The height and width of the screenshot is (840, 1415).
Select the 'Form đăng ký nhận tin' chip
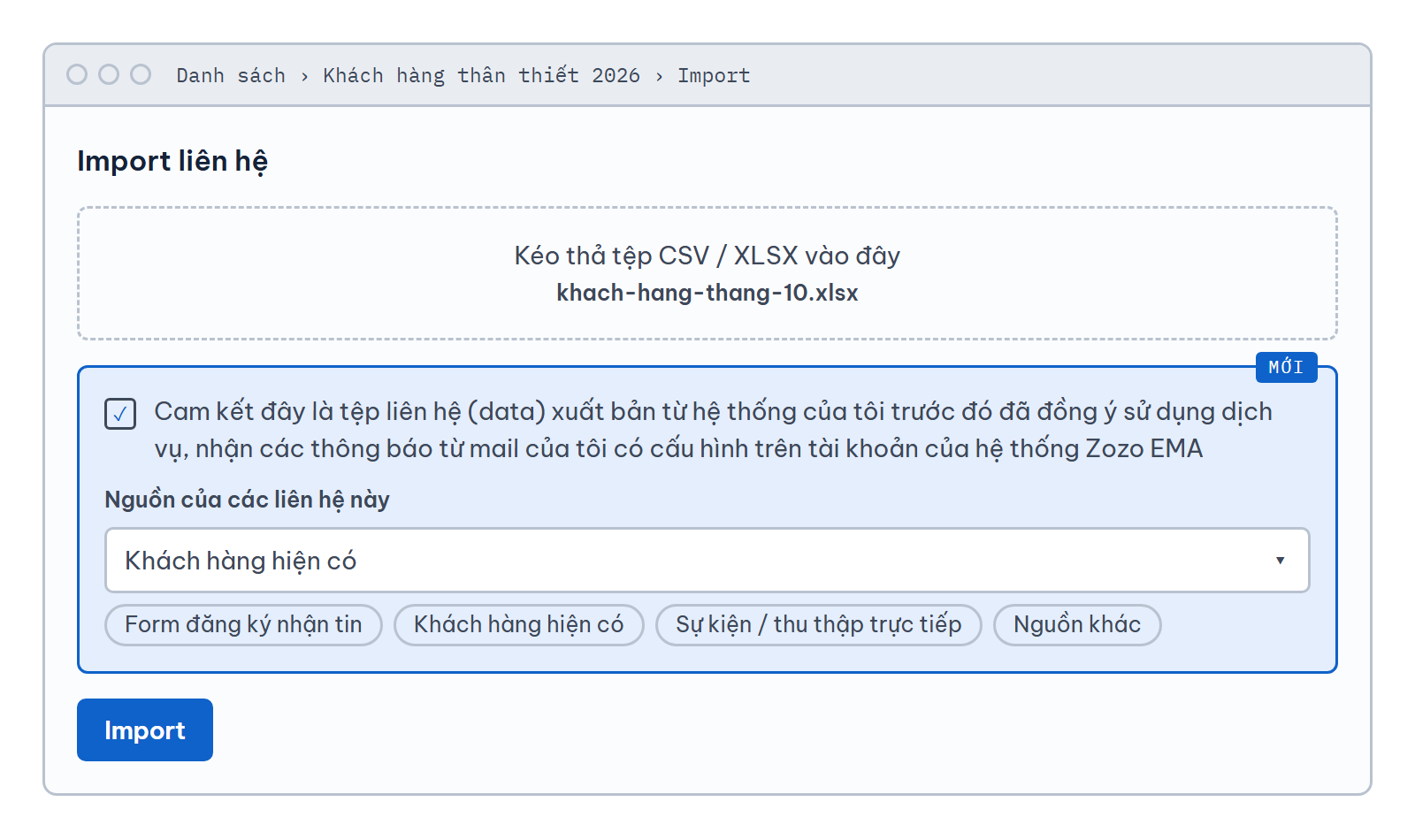pyautogui.click(x=243, y=624)
